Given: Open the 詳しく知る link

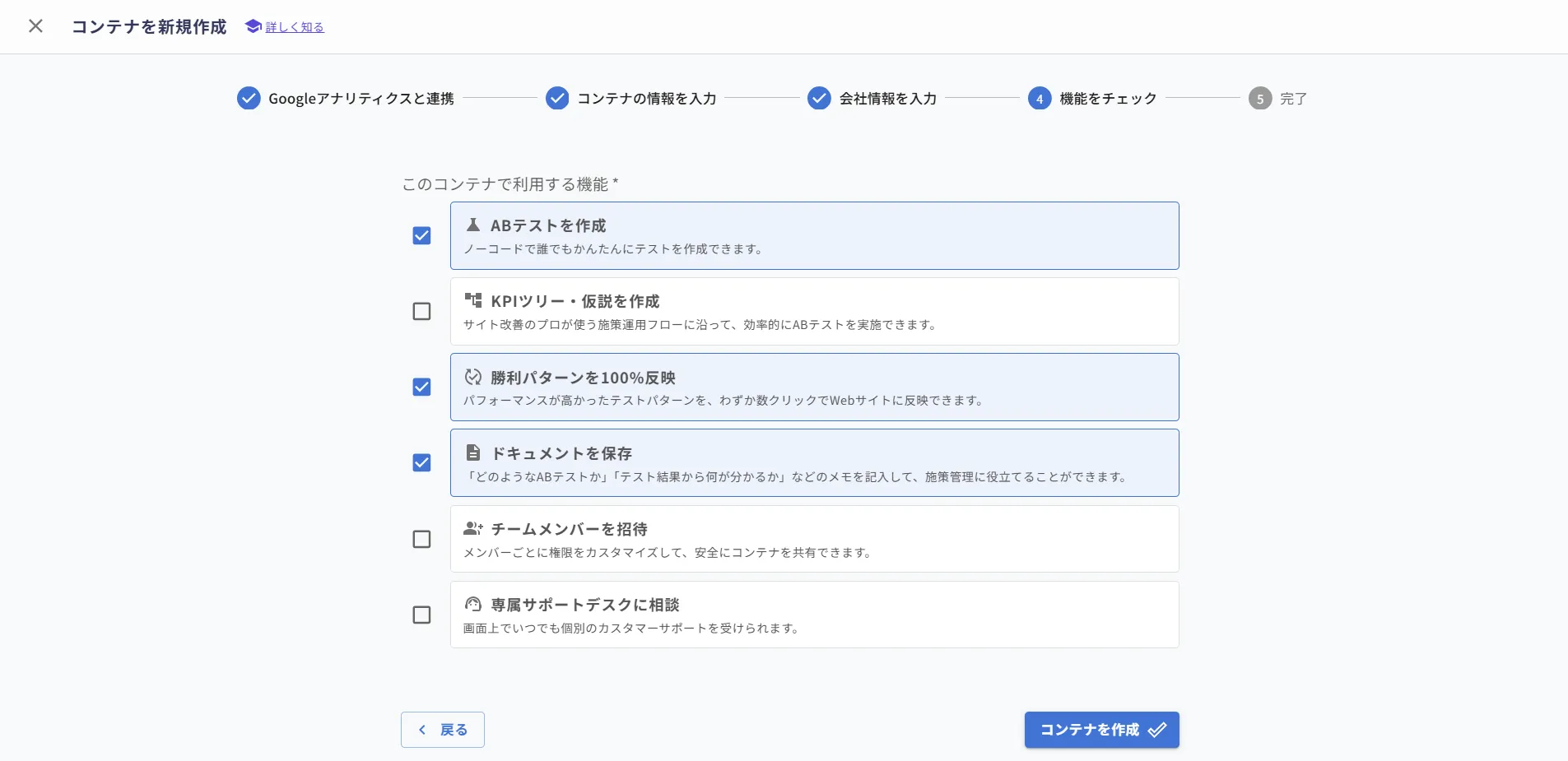Looking at the screenshot, I should (295, 27).
